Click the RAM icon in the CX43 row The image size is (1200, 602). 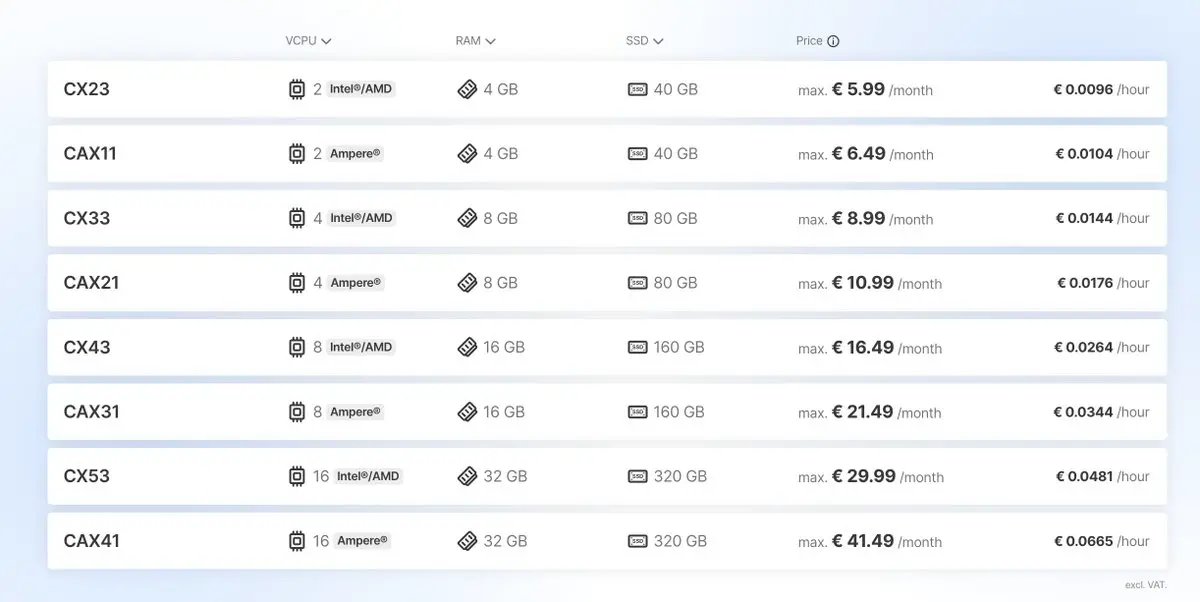coord(467,347)
